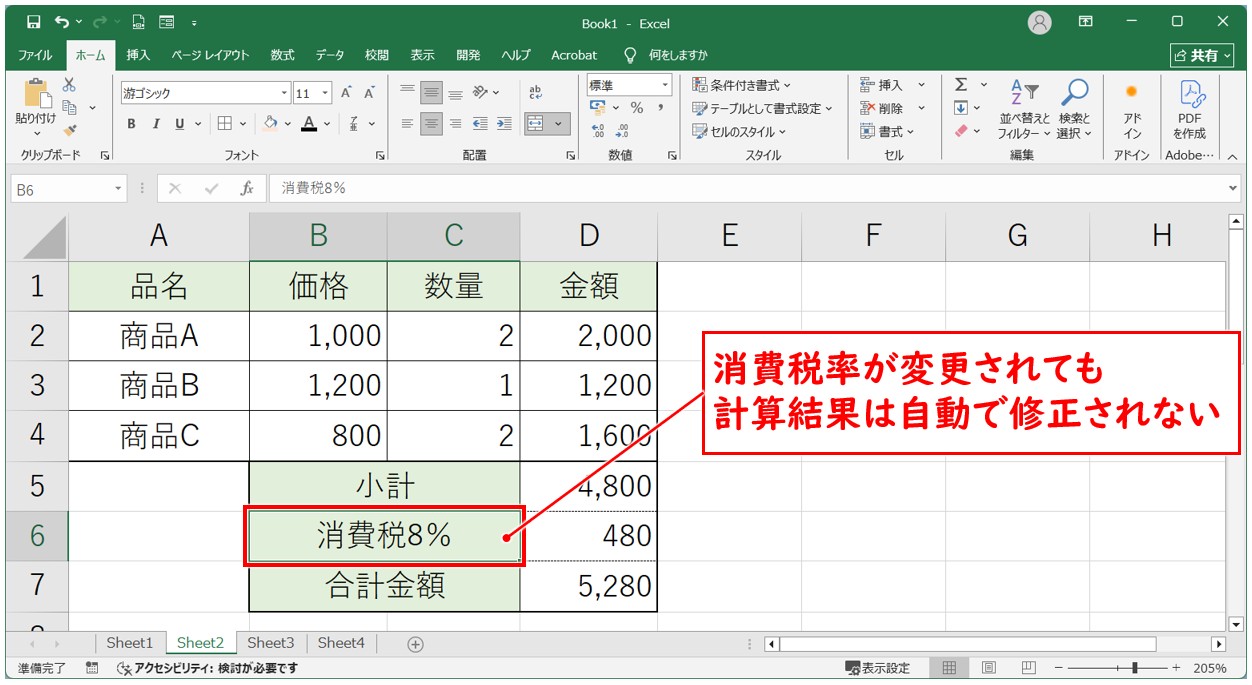
Task: Select cell D7 showing 5,280
Action: pos(589,586)
